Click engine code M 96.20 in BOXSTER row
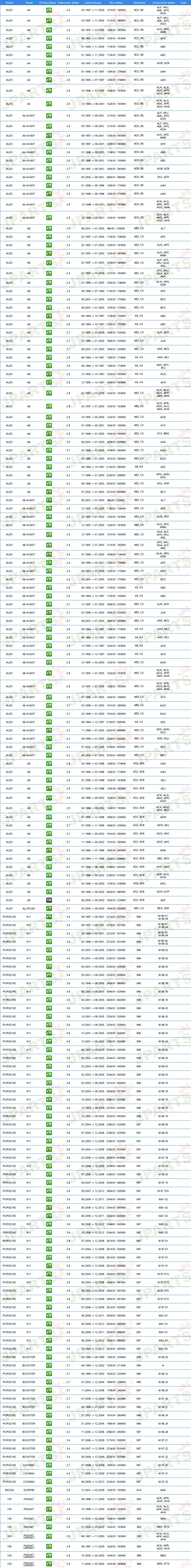 (163, 1357)
